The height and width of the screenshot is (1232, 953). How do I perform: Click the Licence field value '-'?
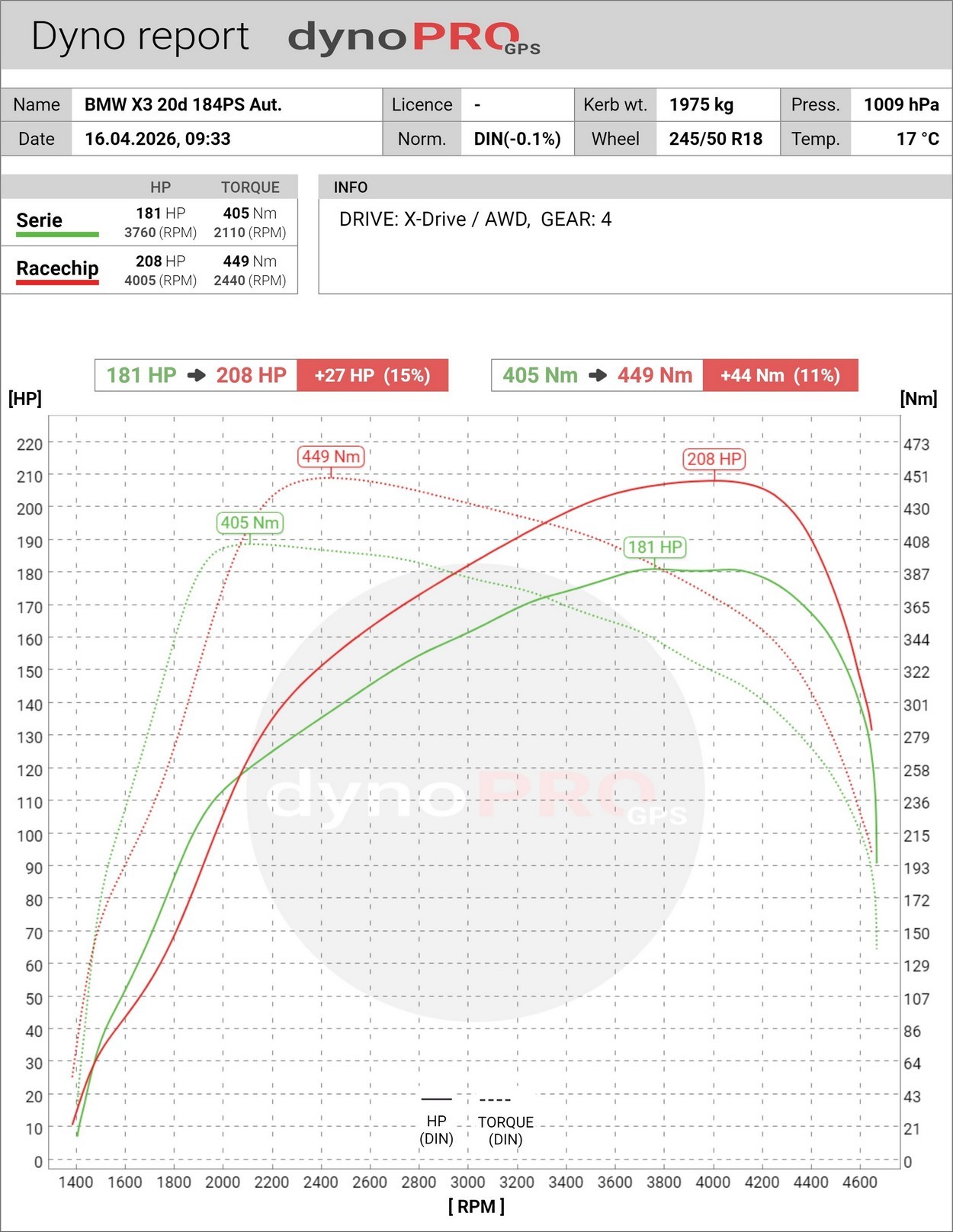tap(477, 105)
